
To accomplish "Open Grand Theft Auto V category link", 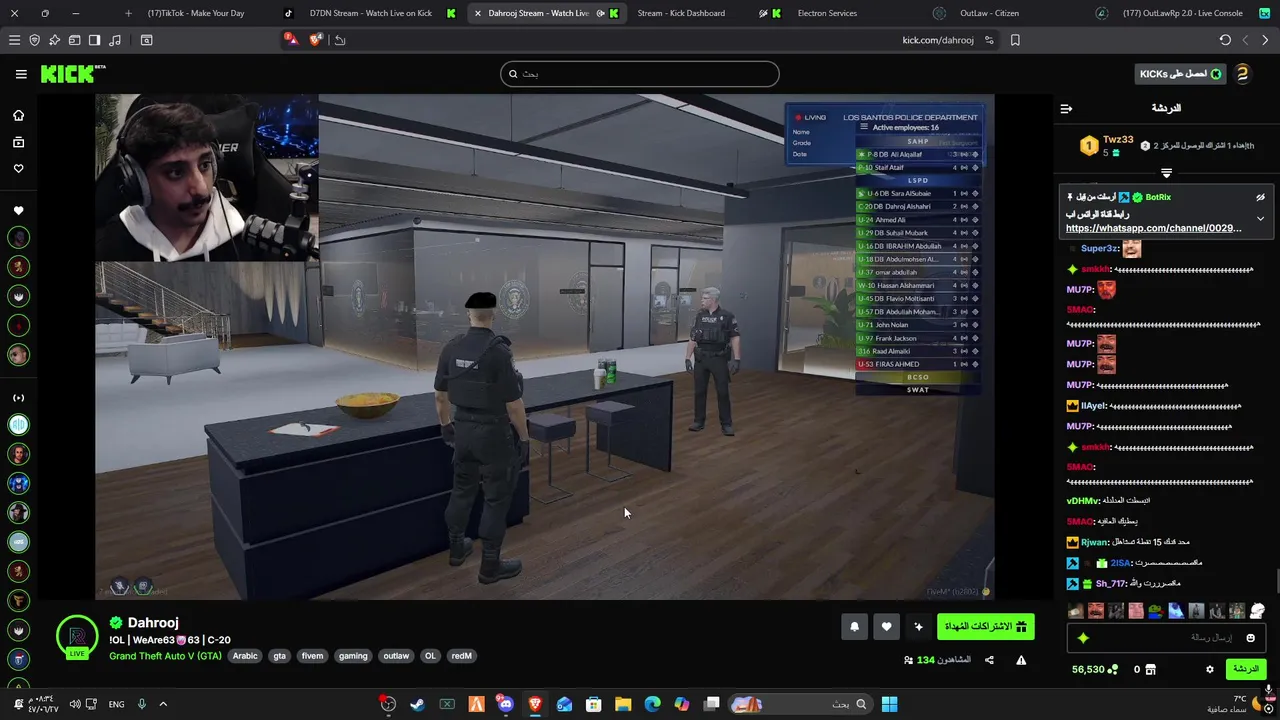I will 165,656.
